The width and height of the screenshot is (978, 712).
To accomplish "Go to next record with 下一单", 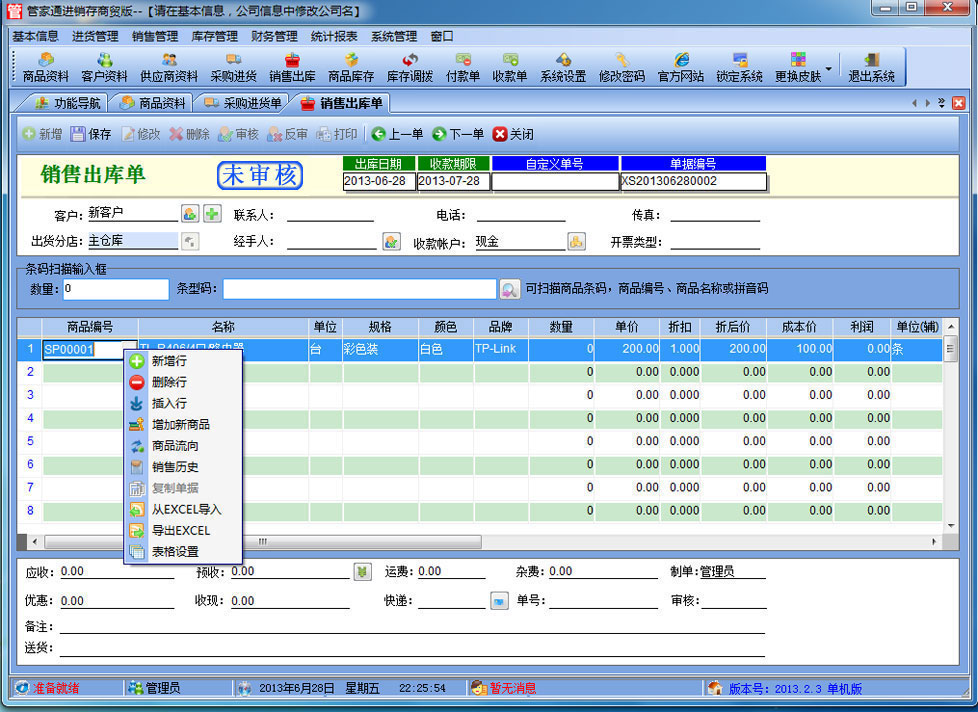I will (458, 134).
